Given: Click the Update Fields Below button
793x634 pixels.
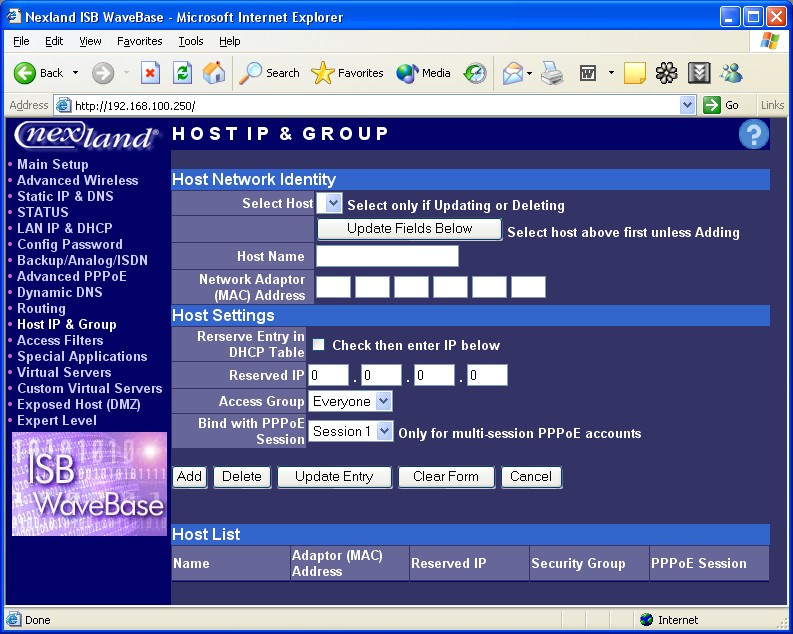Looking at the screenshot, I should pos(409,229).
